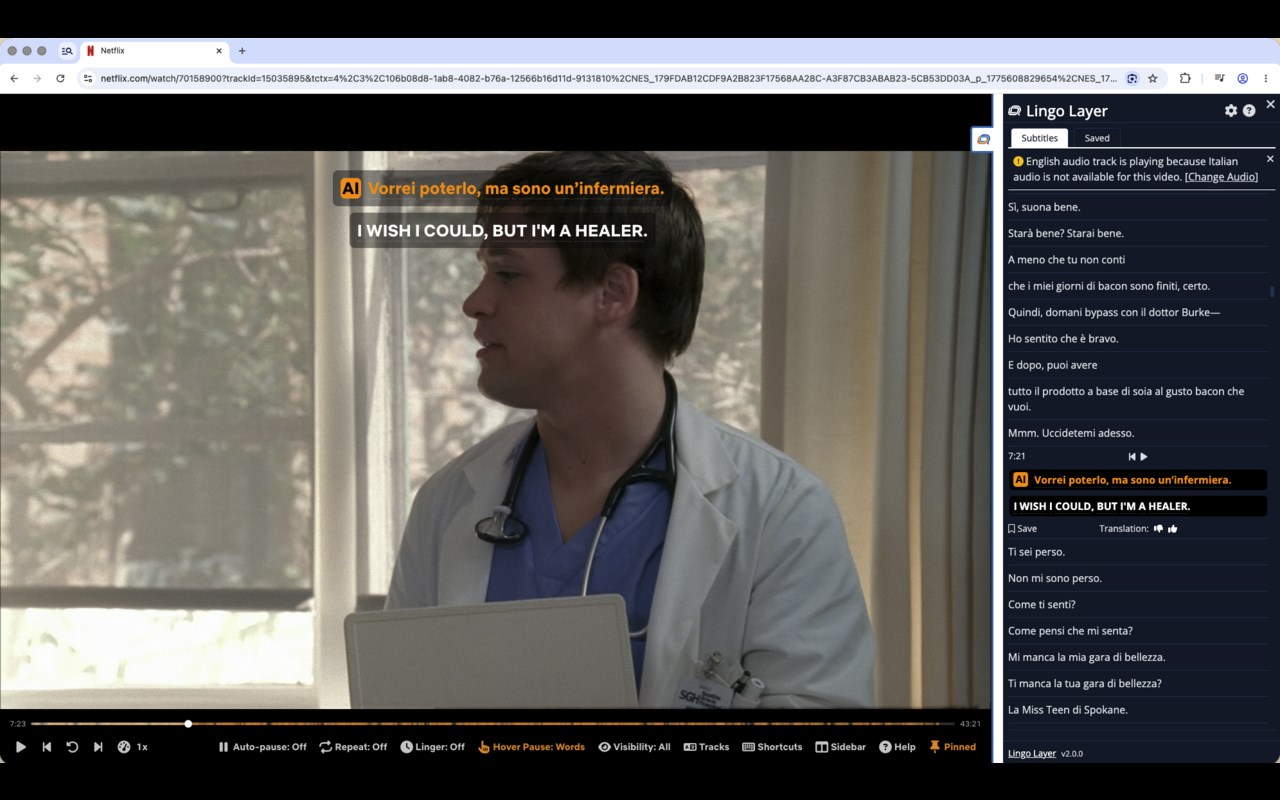Open Help from the player bar
The image size is (1280, 800).
click(897, 747)
